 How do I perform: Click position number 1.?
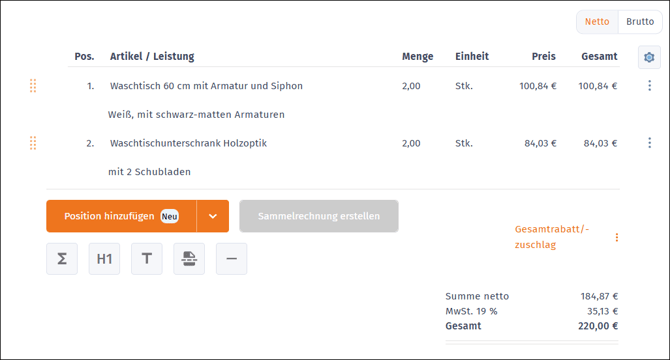coord(91,86)
